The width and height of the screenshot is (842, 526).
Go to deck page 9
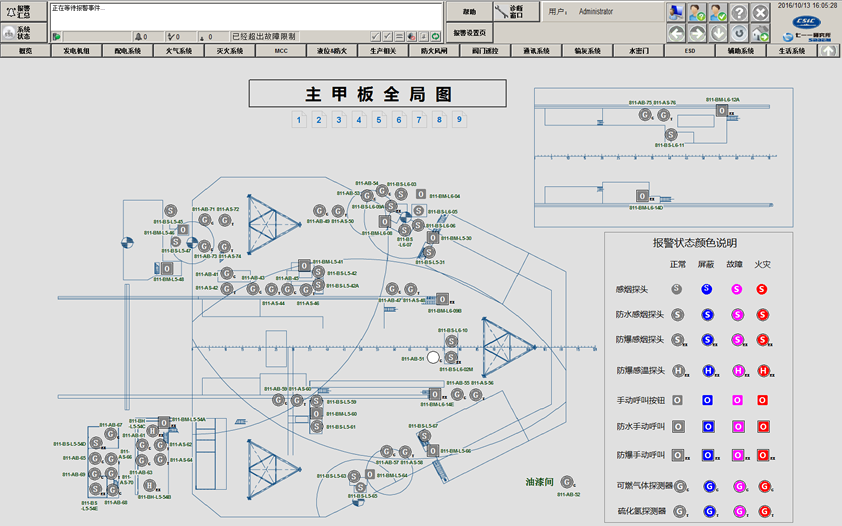click(x=459, y=120)
